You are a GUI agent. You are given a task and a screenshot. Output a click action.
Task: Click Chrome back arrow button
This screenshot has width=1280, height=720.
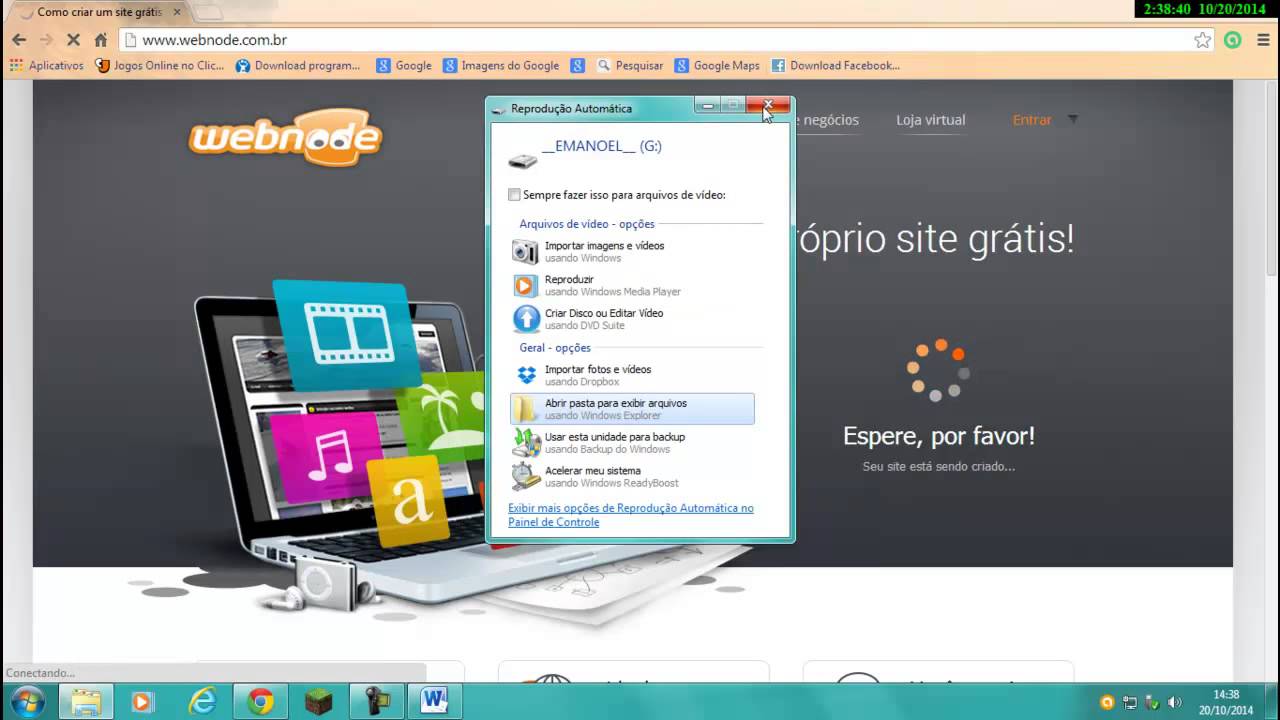tap(19, 40)
